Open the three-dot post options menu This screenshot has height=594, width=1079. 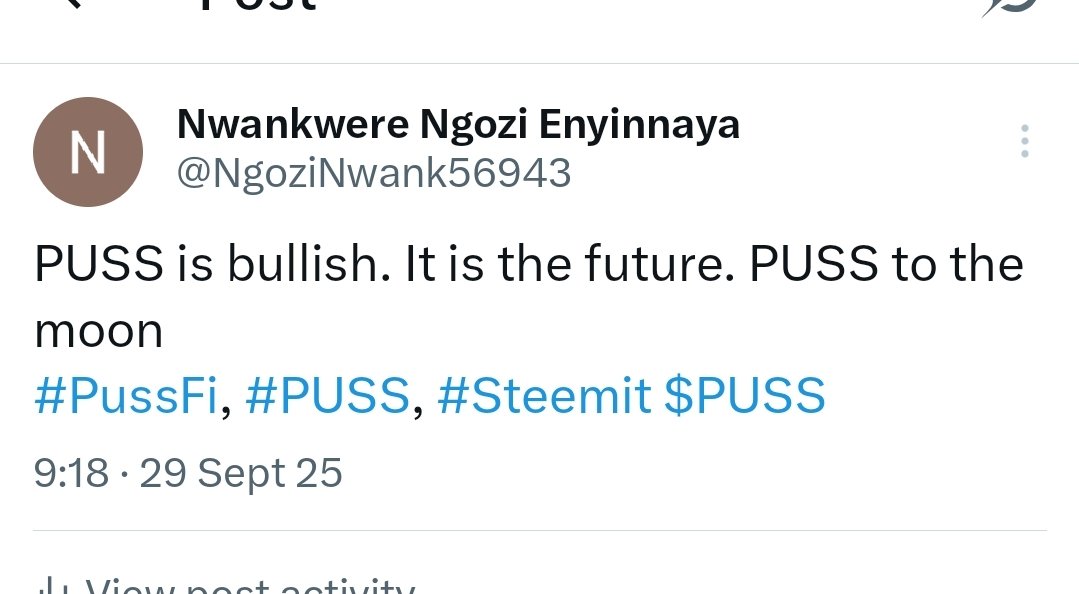1024,142
